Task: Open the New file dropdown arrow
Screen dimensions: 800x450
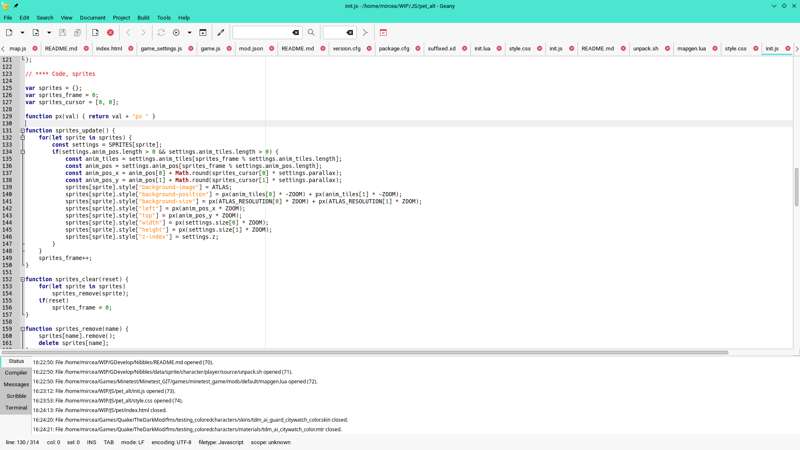Action: (22, 33)
